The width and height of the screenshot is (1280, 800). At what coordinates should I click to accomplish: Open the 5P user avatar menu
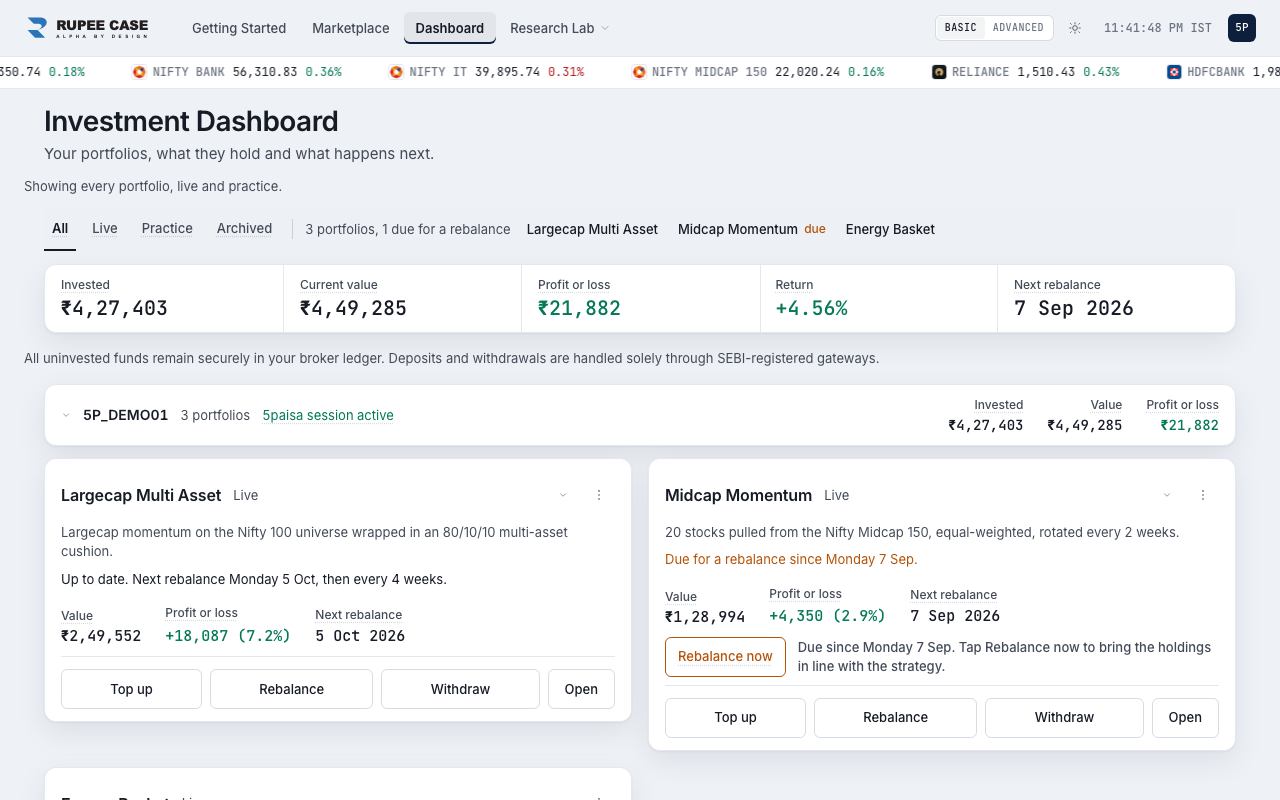[1242, 28]
